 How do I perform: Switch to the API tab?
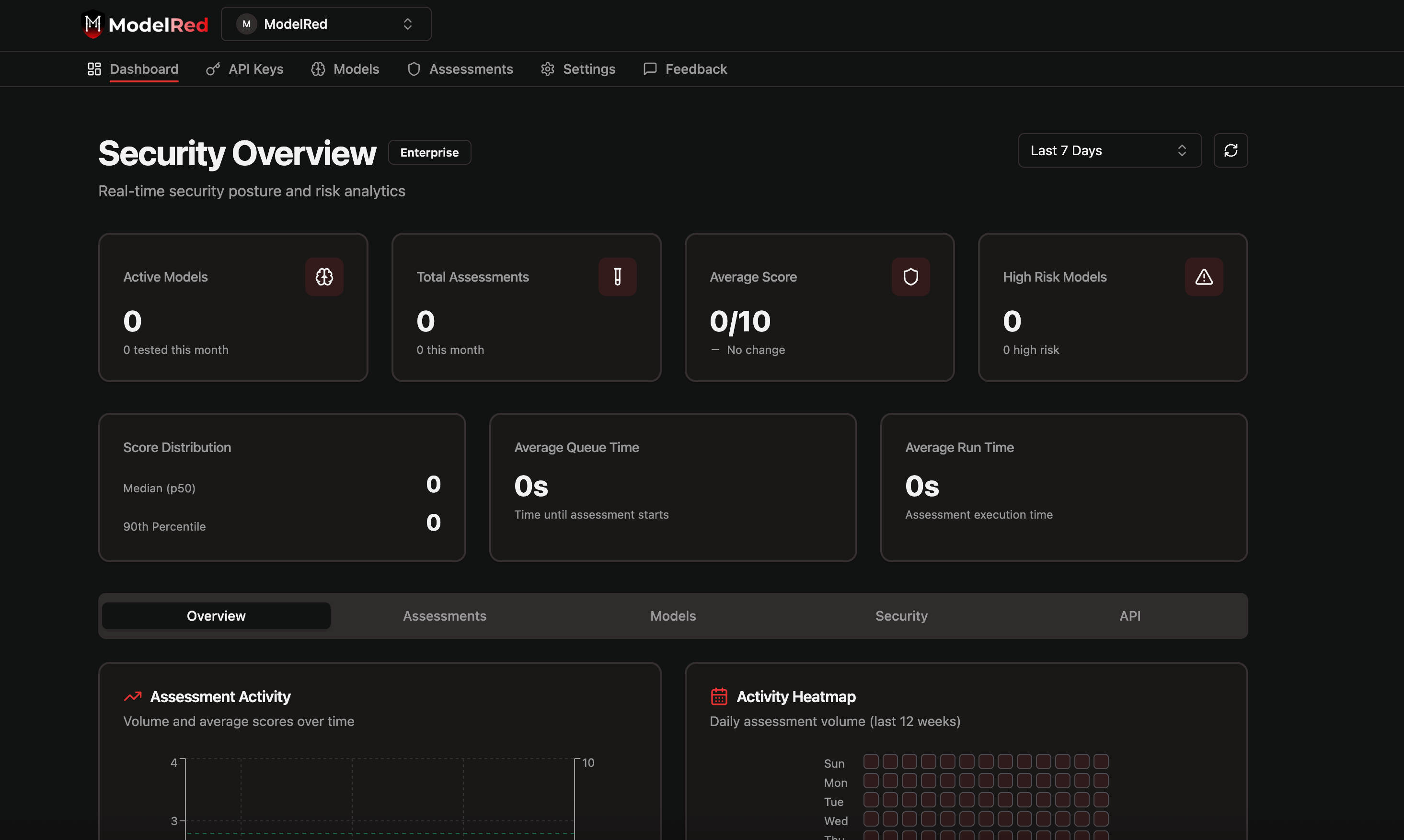[1129, 616]
